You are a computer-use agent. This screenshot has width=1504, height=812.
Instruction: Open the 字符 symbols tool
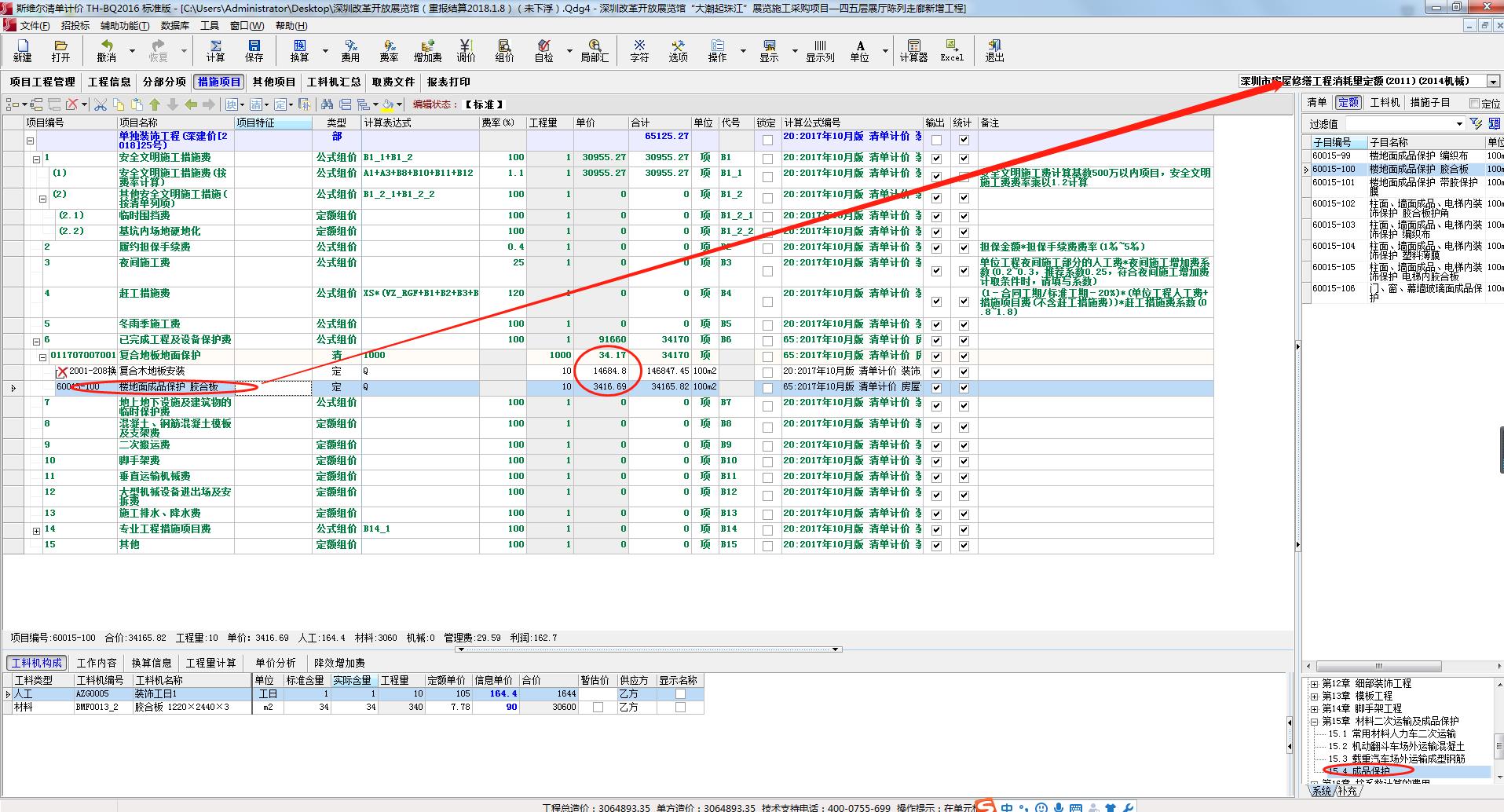pyautogui.click(x=639, y=51)
